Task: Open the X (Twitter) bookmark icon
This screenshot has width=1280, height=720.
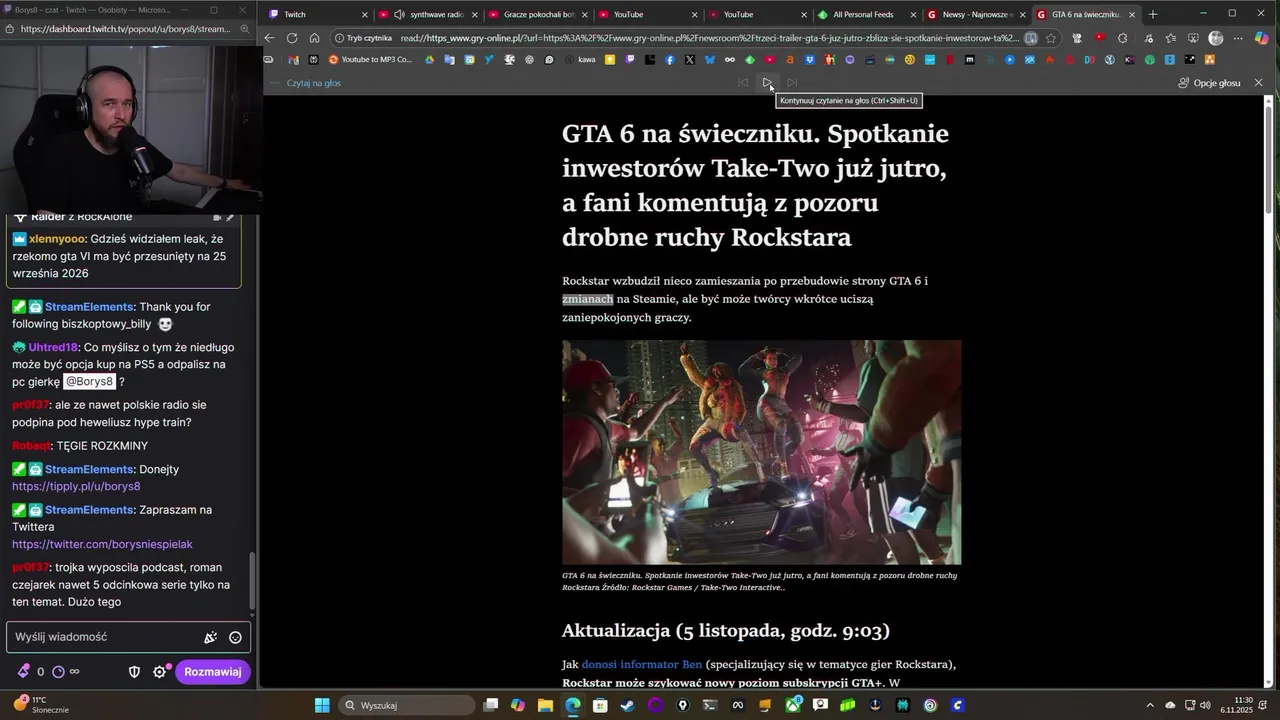Action: coord(690,60)
